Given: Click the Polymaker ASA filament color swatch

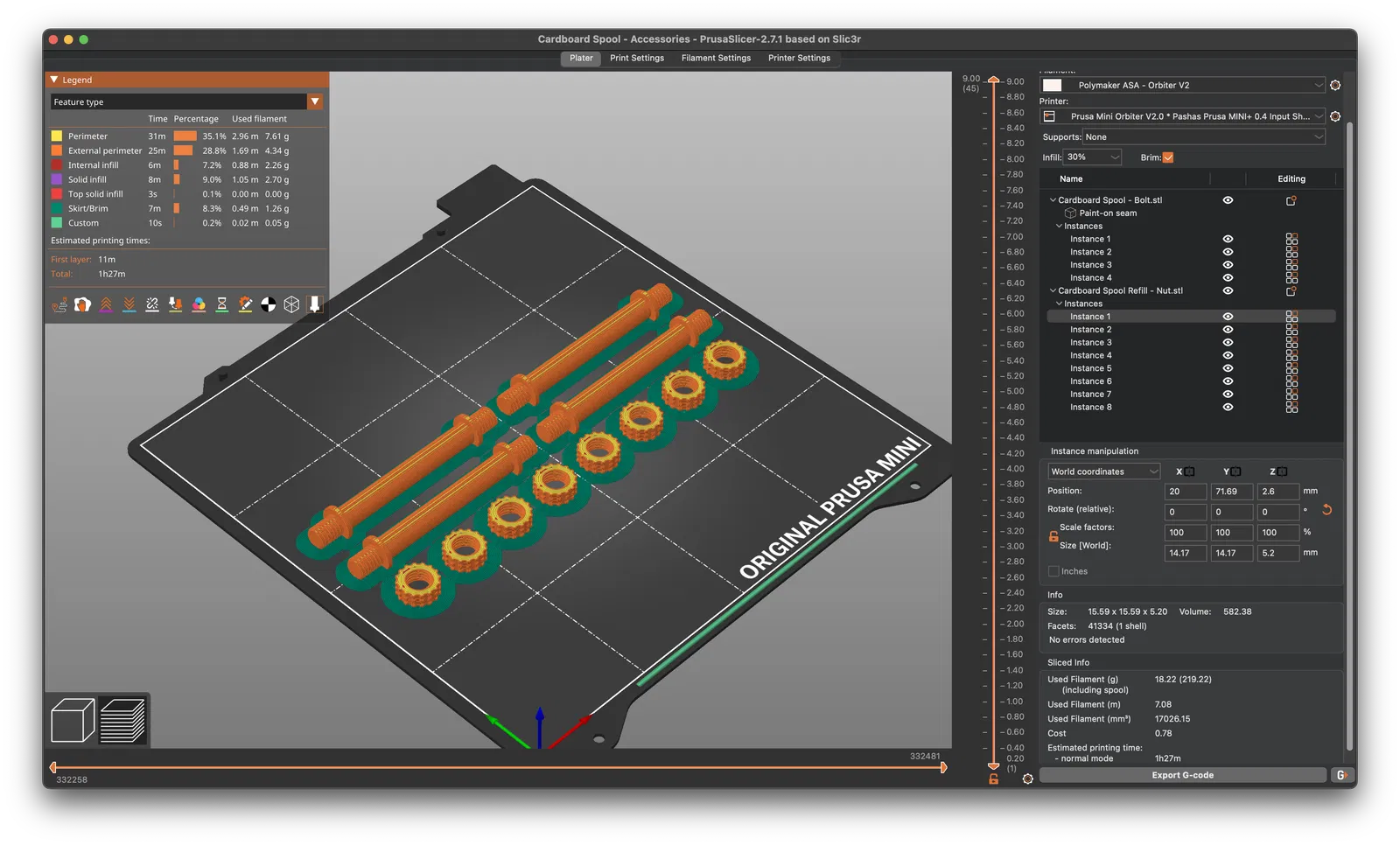Looking at the screenshot, I should 1053,86.
